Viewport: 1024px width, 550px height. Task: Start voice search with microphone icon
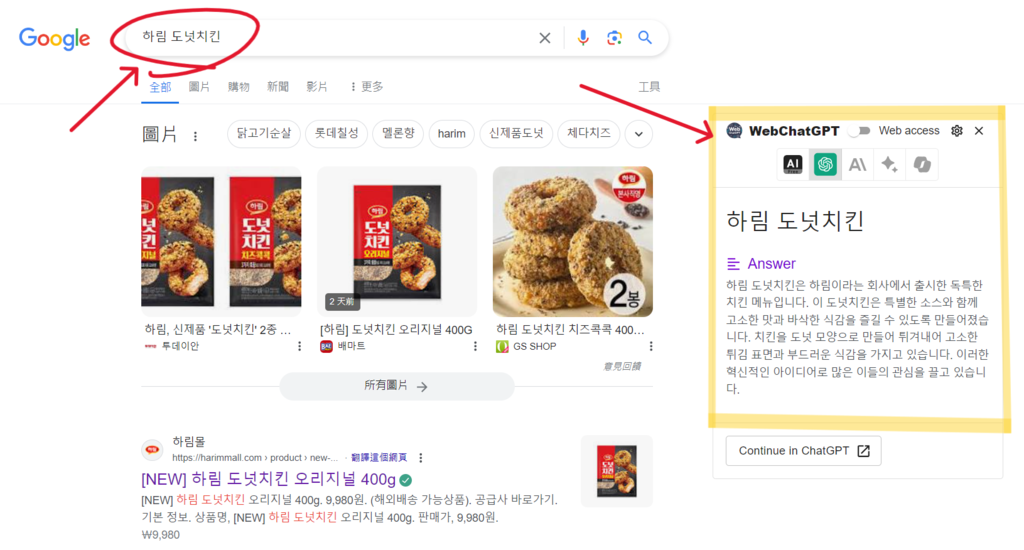click(x=583, y=38)
